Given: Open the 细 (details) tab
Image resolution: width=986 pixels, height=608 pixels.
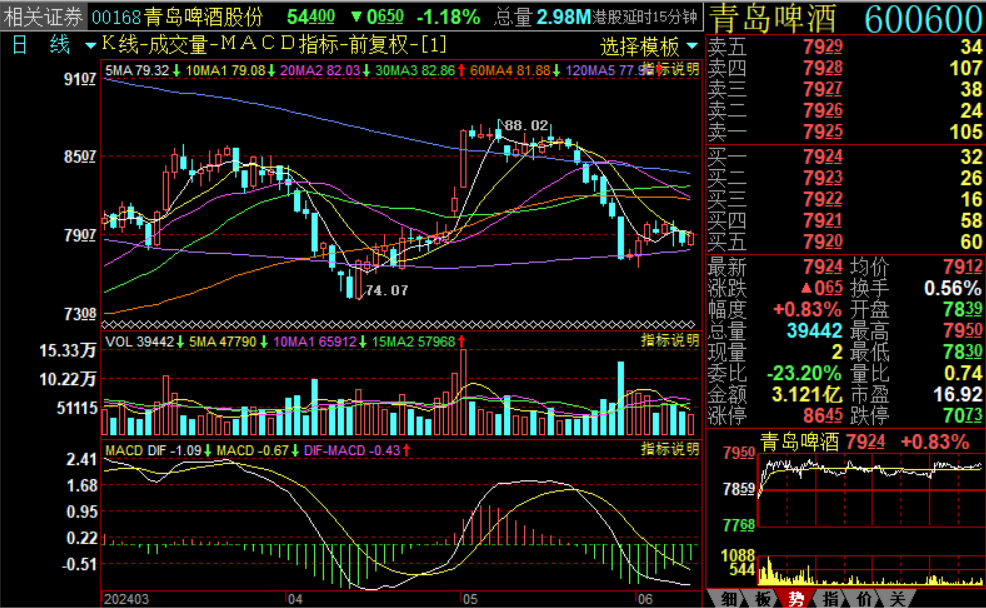Looking at the screenshot, I should tap(730, 598).
